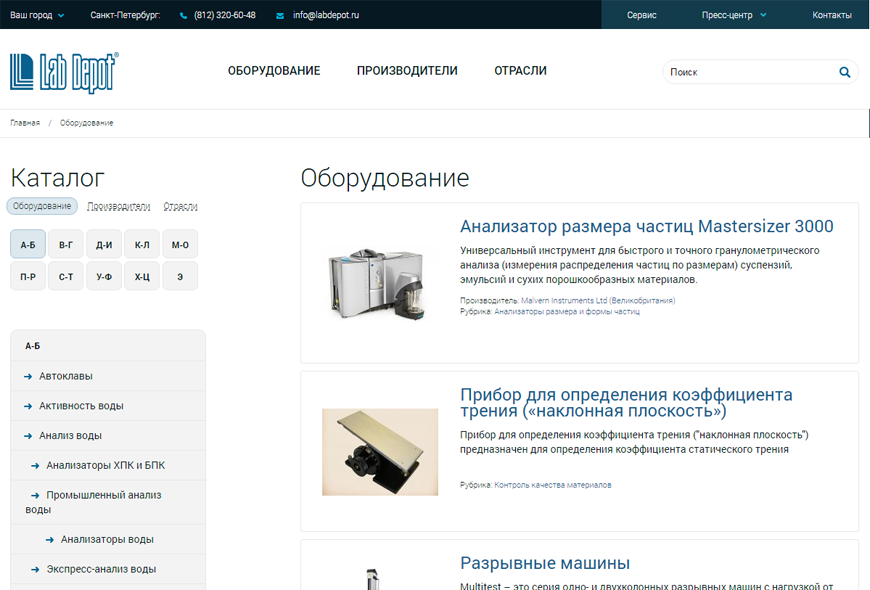Open the Ваш город city dropdown
Viewport: 870px width, 590px height.
pyautogui.click(x=37, y=15)
